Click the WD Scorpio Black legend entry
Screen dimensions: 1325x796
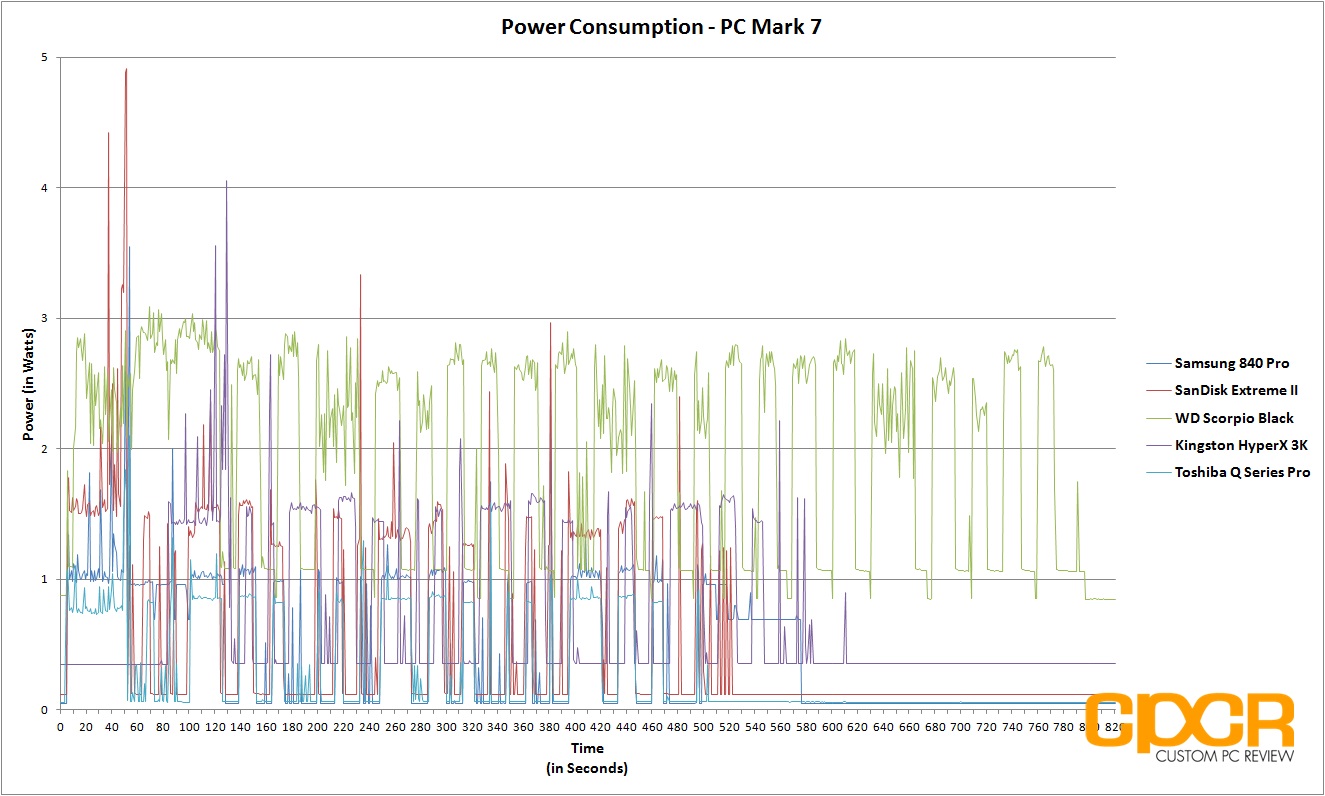click(1219, 418)
